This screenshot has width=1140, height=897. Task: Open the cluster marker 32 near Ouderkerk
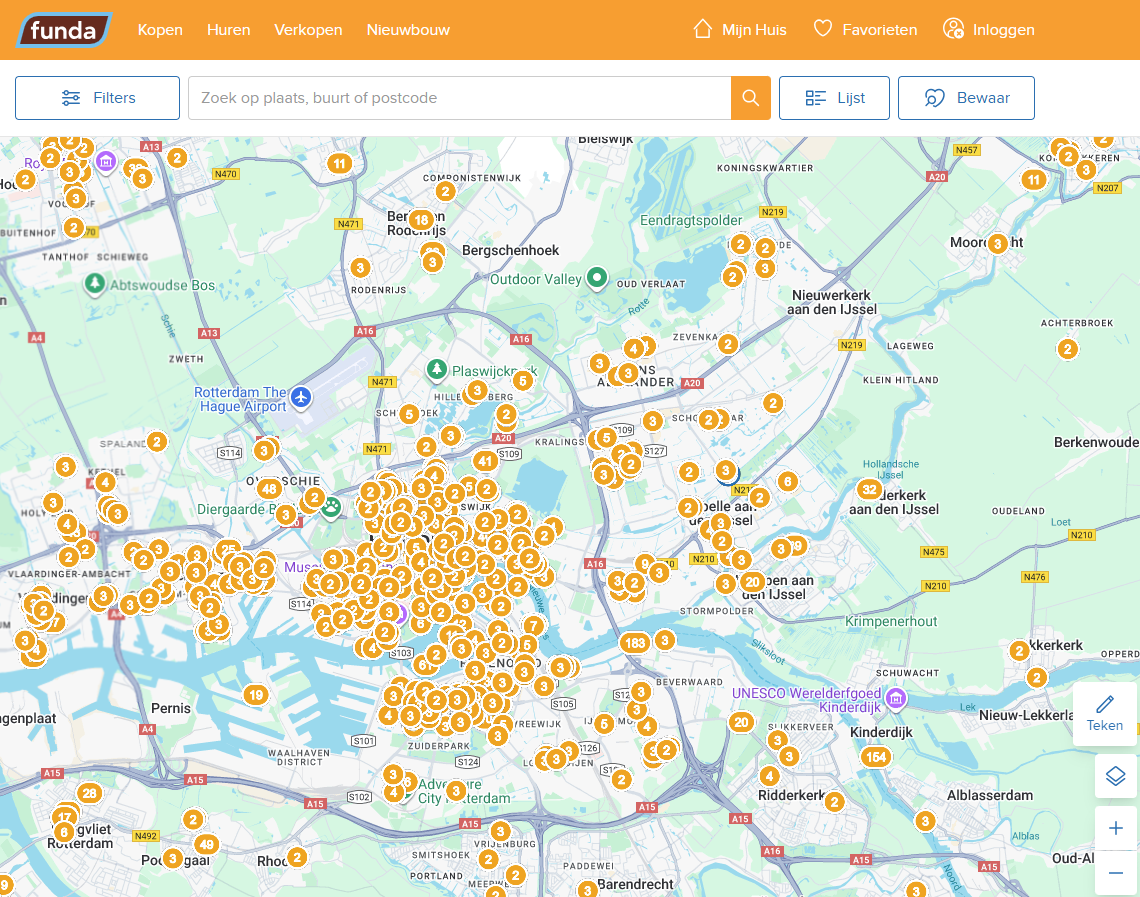[x=869, y=489]
